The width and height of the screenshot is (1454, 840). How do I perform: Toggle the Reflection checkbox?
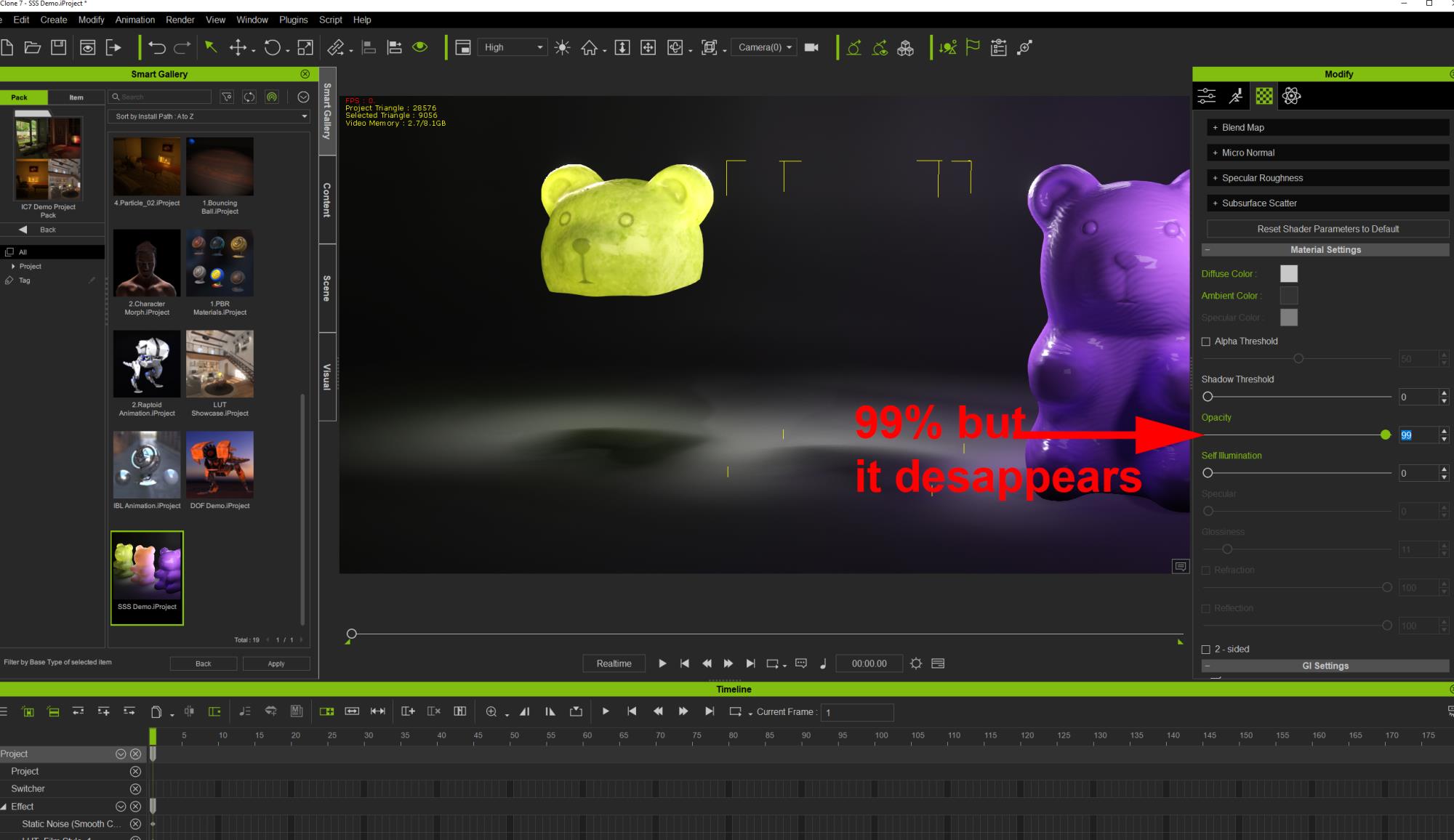click(x=1206, y=608)
